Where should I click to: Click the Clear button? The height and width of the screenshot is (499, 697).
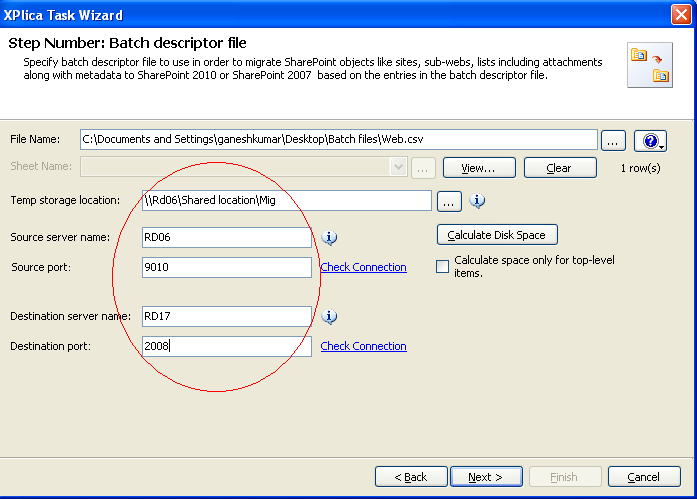[x=560, y=168]
